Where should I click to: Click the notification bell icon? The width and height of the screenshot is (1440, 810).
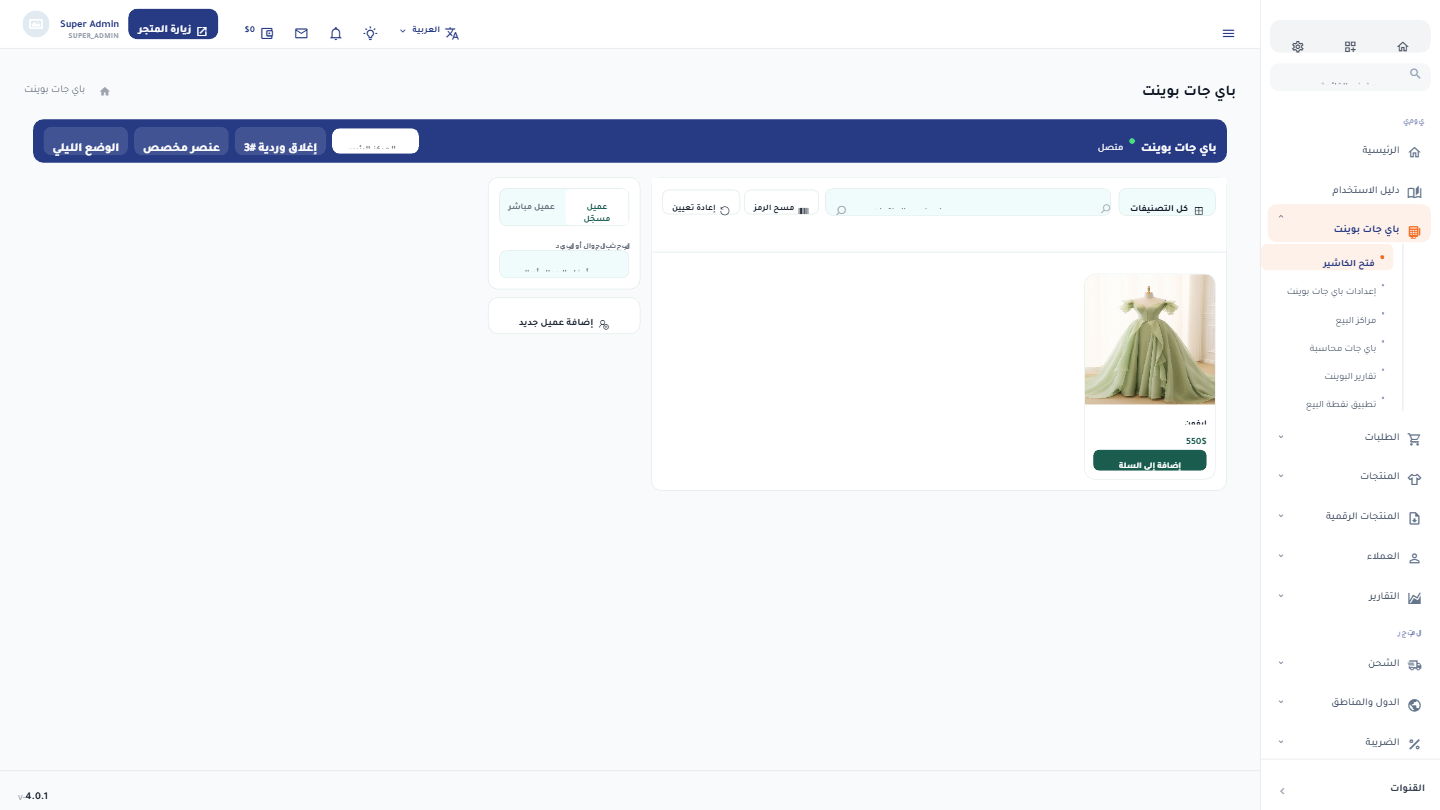336,33
